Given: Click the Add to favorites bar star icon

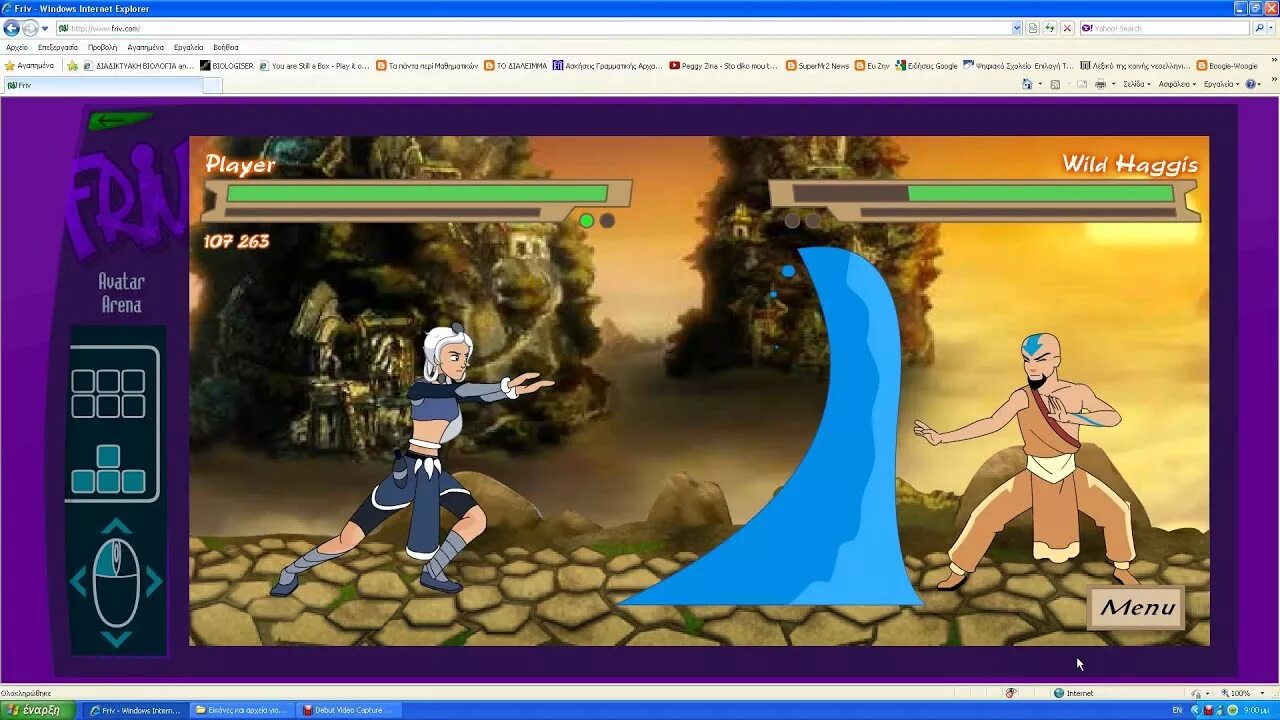Looking at the screenshot, I should point(72,66).
